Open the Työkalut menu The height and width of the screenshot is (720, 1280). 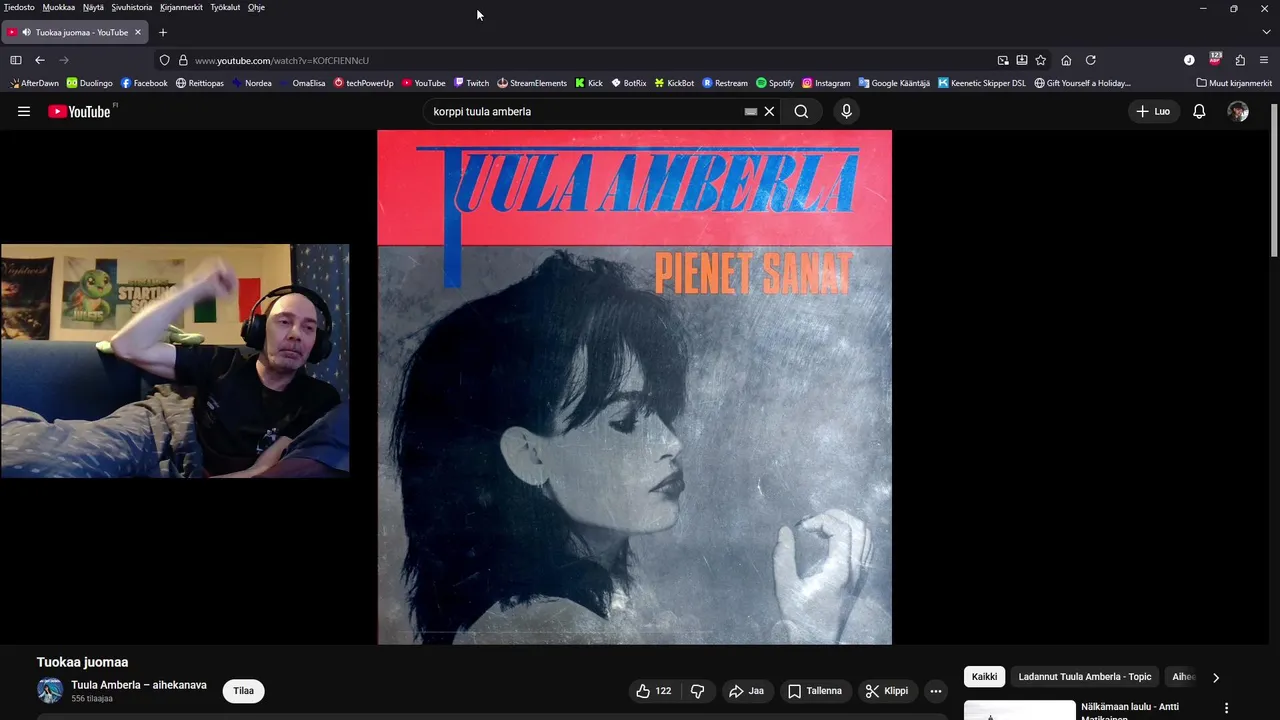(x=225, y=7)
